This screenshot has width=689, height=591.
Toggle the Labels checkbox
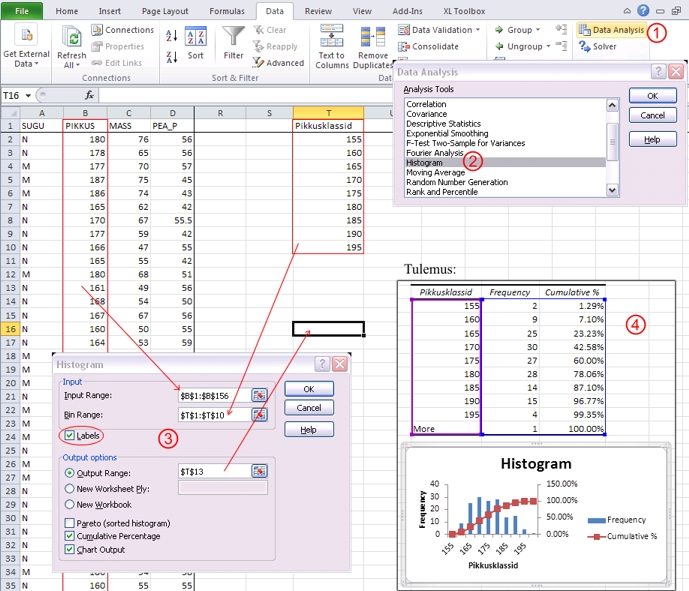click(69, 435)
